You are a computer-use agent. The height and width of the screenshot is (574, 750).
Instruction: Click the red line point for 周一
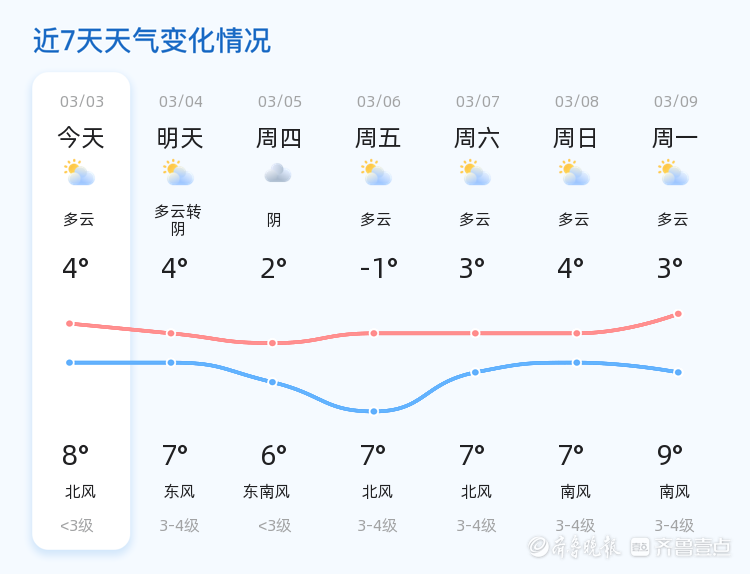[678, 314]
